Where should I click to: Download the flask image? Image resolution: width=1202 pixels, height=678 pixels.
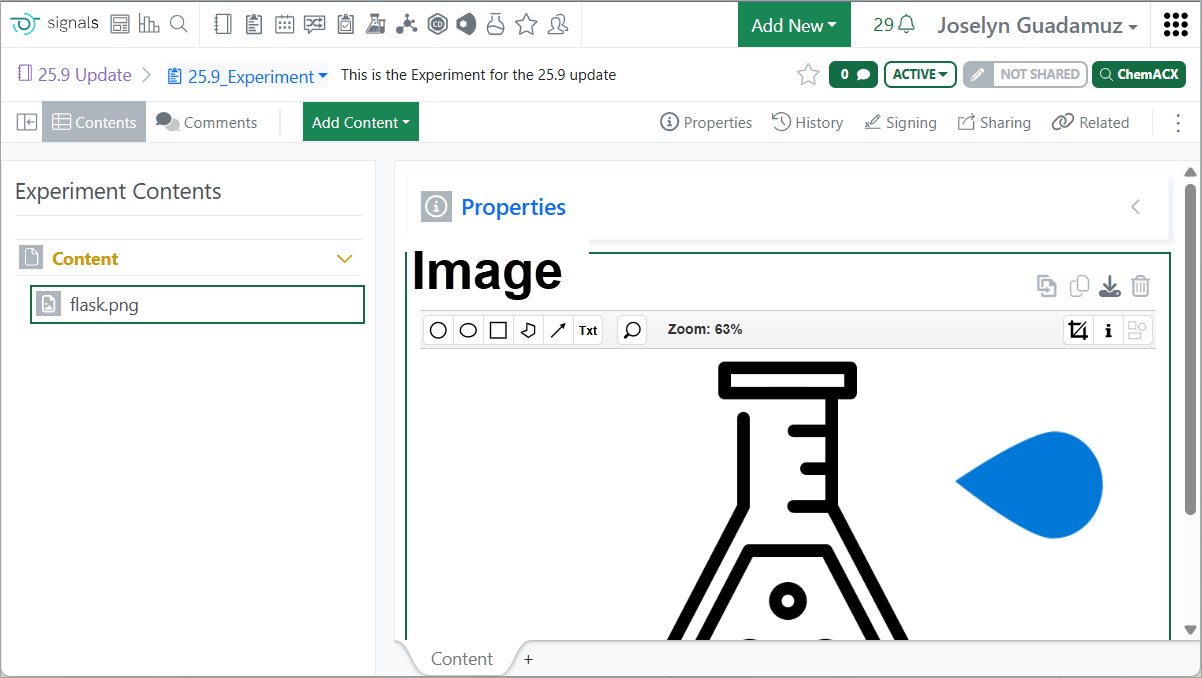point(1109,287)
